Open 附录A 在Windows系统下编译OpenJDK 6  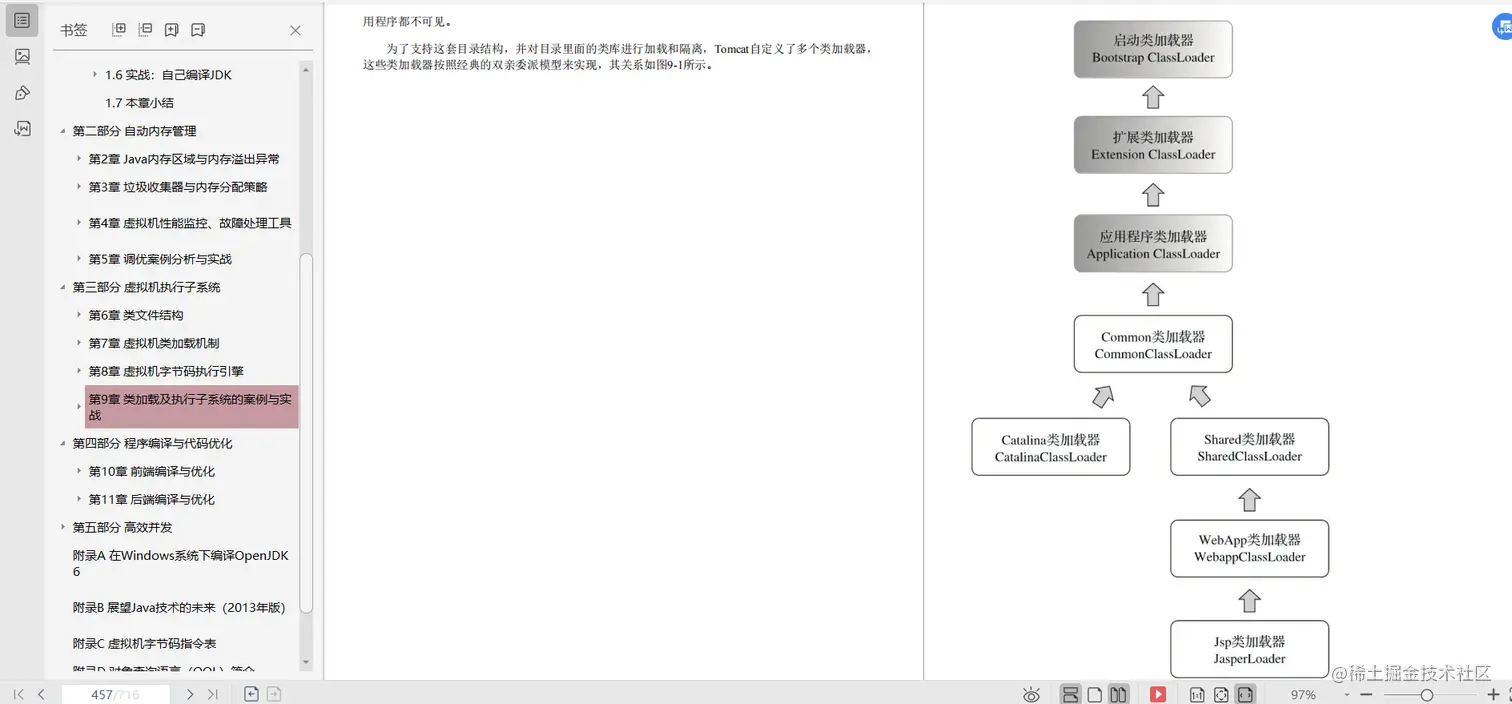[x=181, y=563]
